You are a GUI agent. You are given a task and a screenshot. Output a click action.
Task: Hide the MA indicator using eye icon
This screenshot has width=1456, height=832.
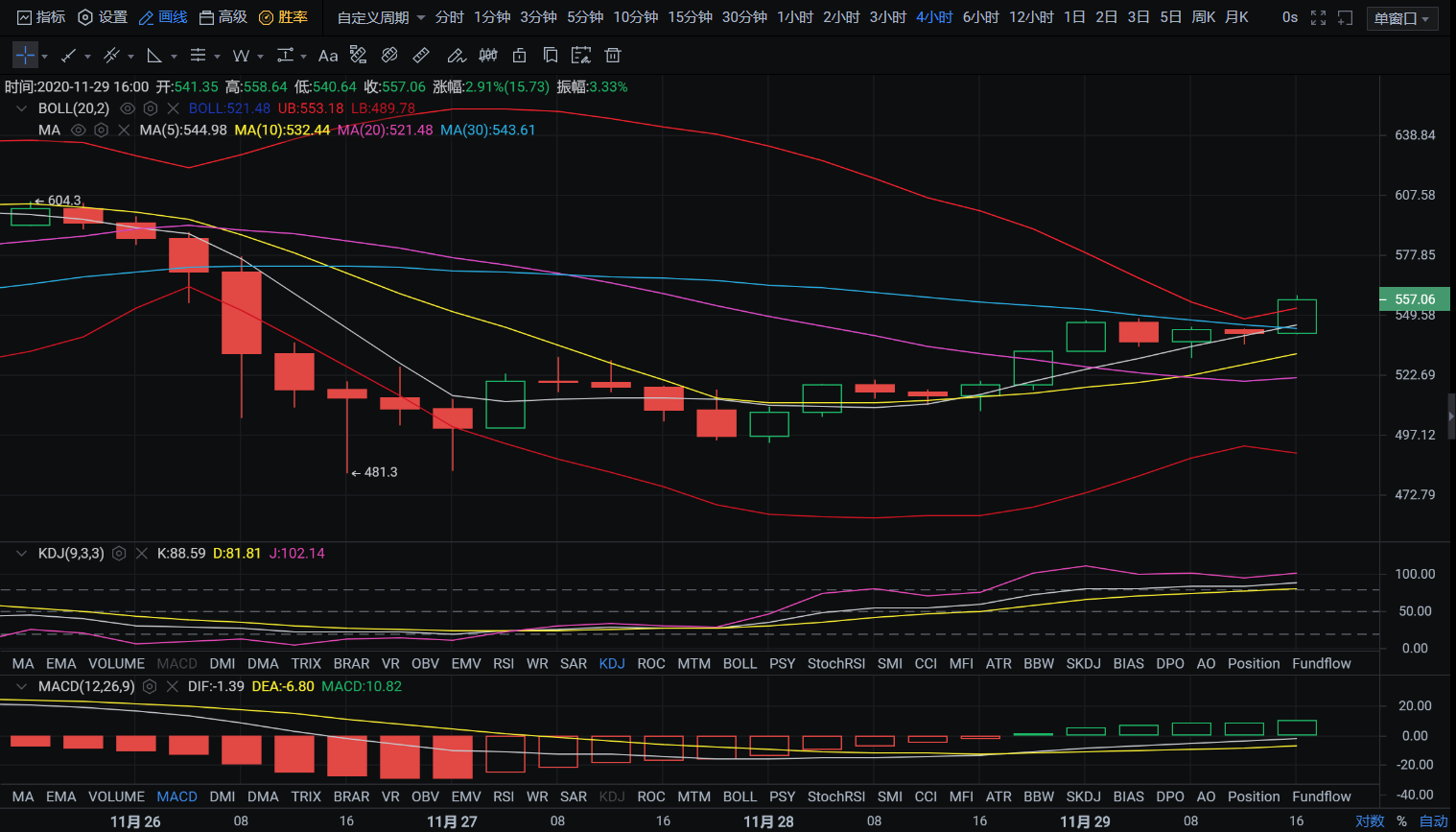click(x=79, y=130)
